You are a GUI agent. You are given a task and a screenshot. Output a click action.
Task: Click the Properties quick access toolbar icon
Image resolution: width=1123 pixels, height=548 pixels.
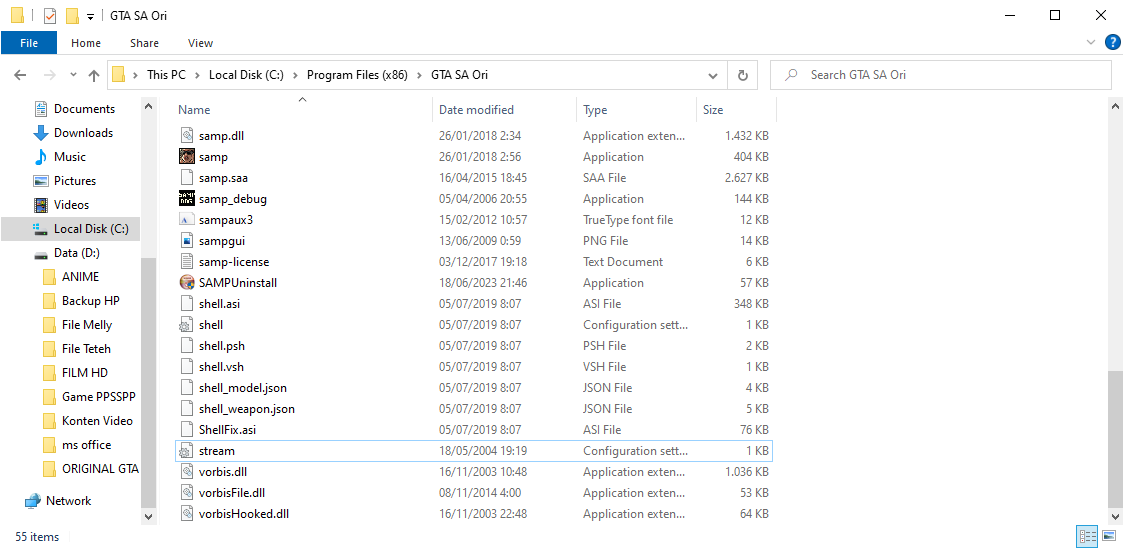[49, 15]
